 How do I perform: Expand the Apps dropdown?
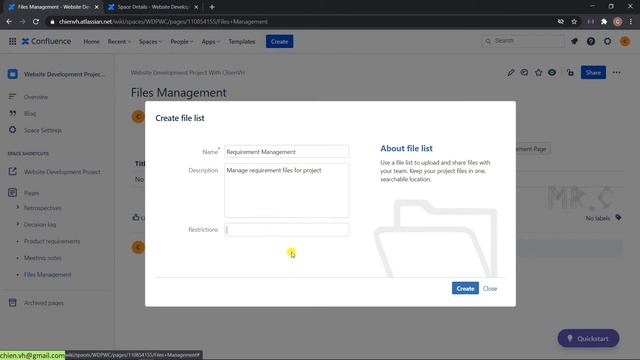click(211, 42)
